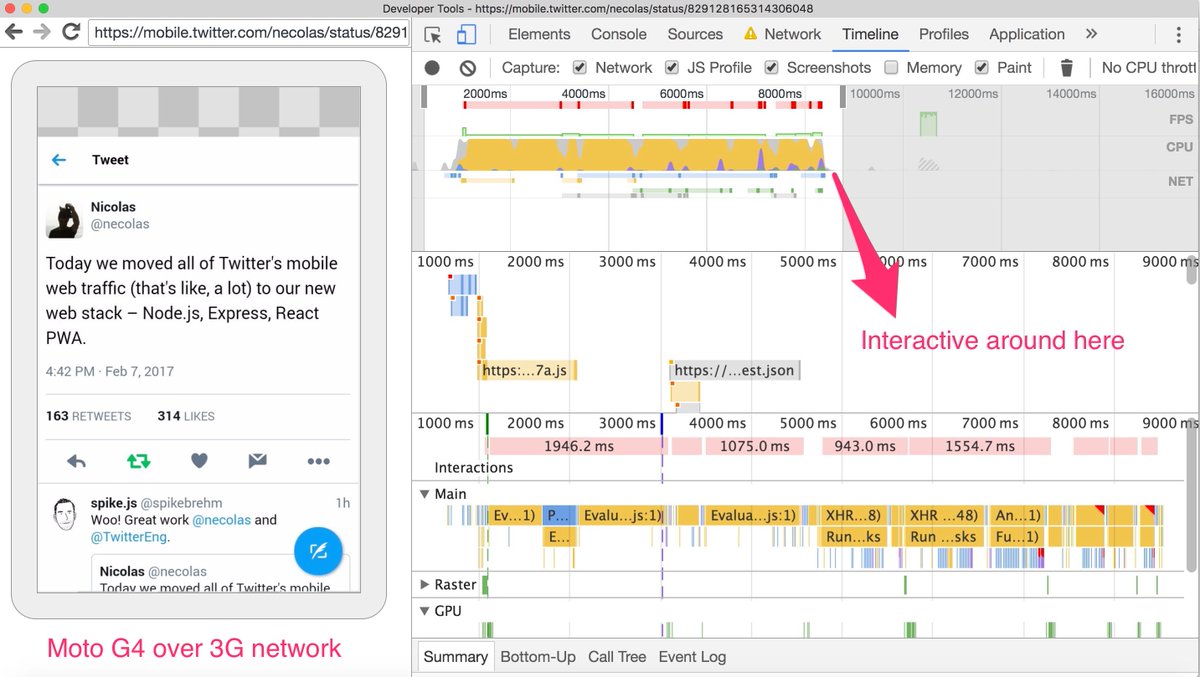
Task: Click the @TwitterEng mention link
Action: click(x=128, y=537)
